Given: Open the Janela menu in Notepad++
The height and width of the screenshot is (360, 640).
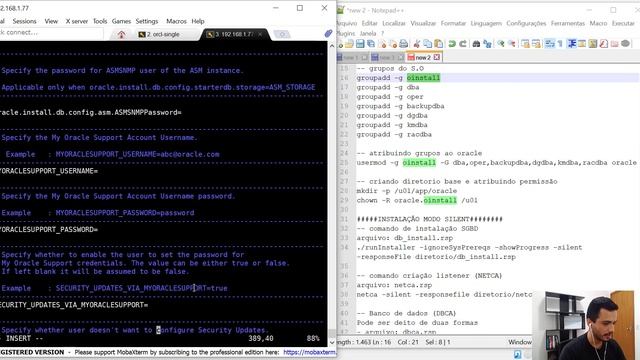Looking at the screenshot, I should click(368, 33).
